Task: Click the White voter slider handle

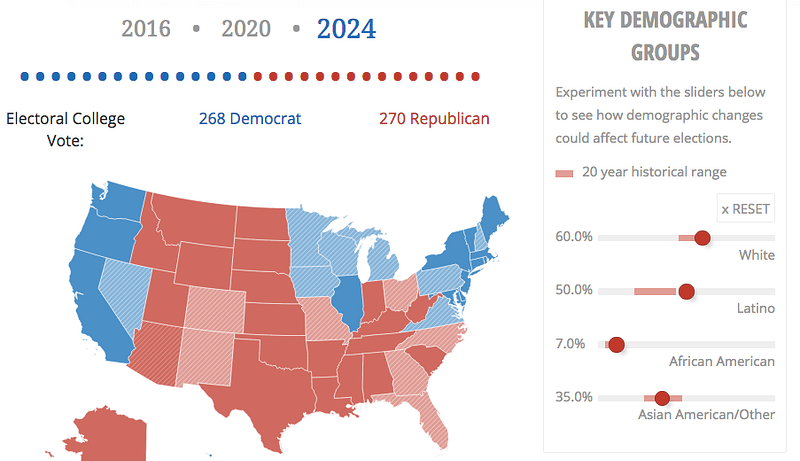Action: (x=703, y=238)
